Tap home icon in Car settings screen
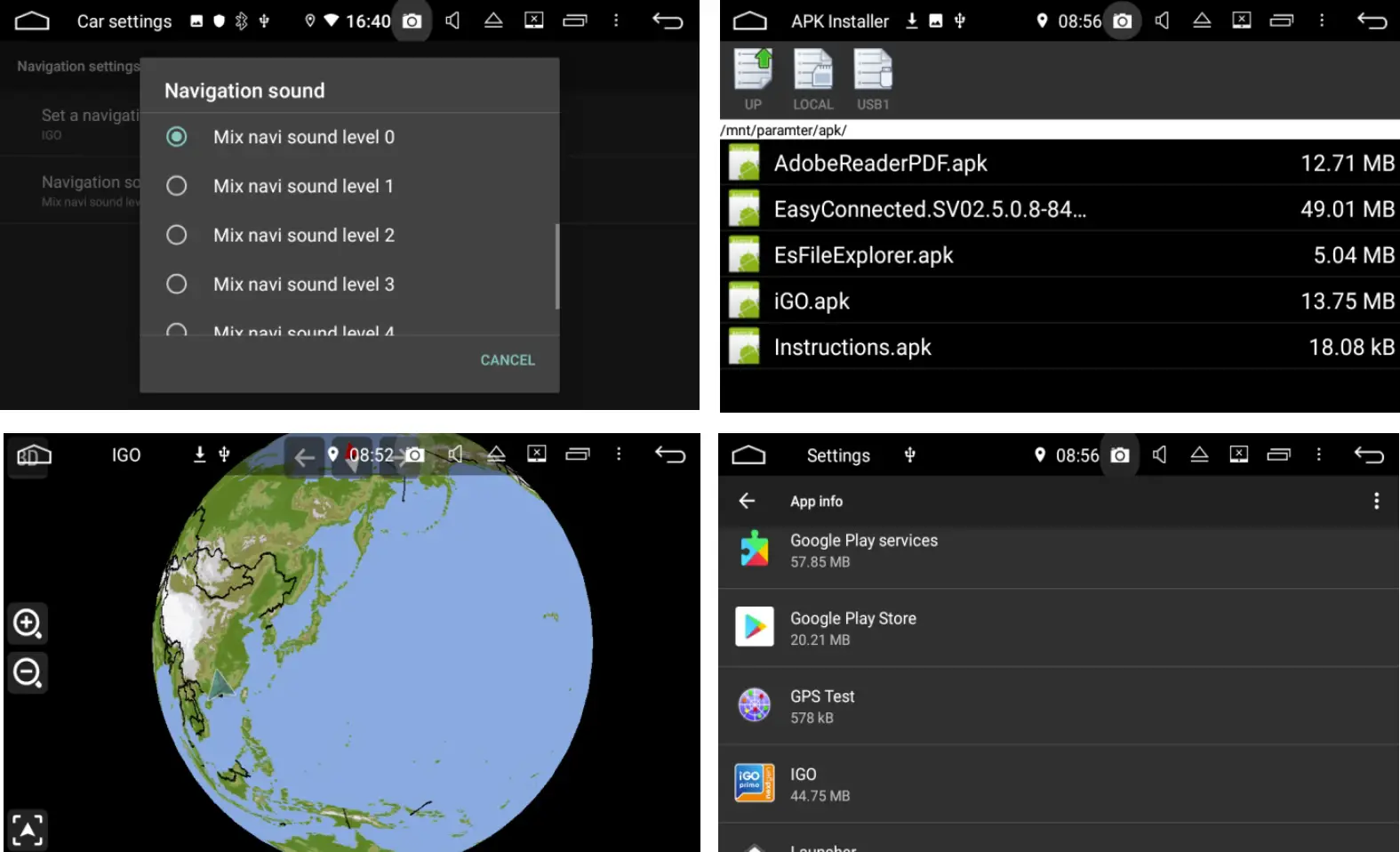This screenshot has width=1400, height=852. pos(32,20)
